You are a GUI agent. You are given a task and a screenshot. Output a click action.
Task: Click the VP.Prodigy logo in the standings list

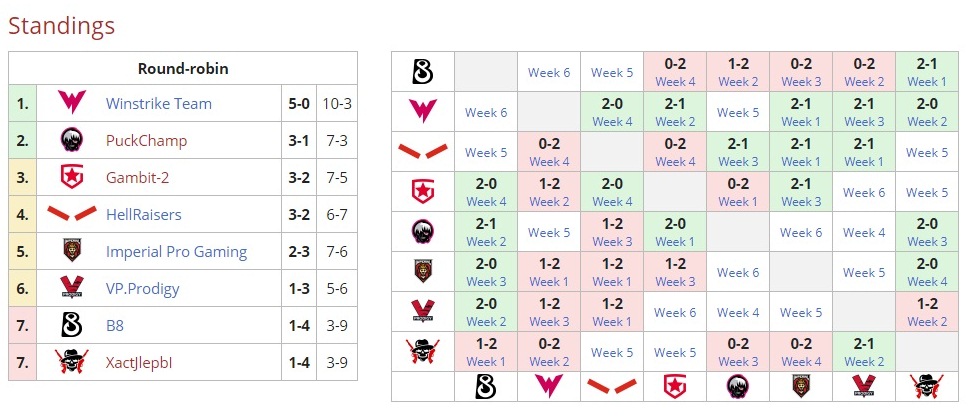[x=72, y=288]
